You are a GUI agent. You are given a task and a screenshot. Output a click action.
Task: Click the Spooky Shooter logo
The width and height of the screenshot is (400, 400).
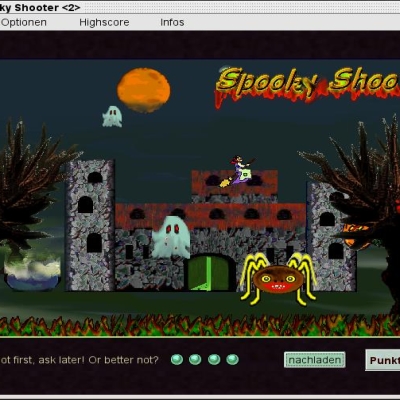[x=307, y=87]
